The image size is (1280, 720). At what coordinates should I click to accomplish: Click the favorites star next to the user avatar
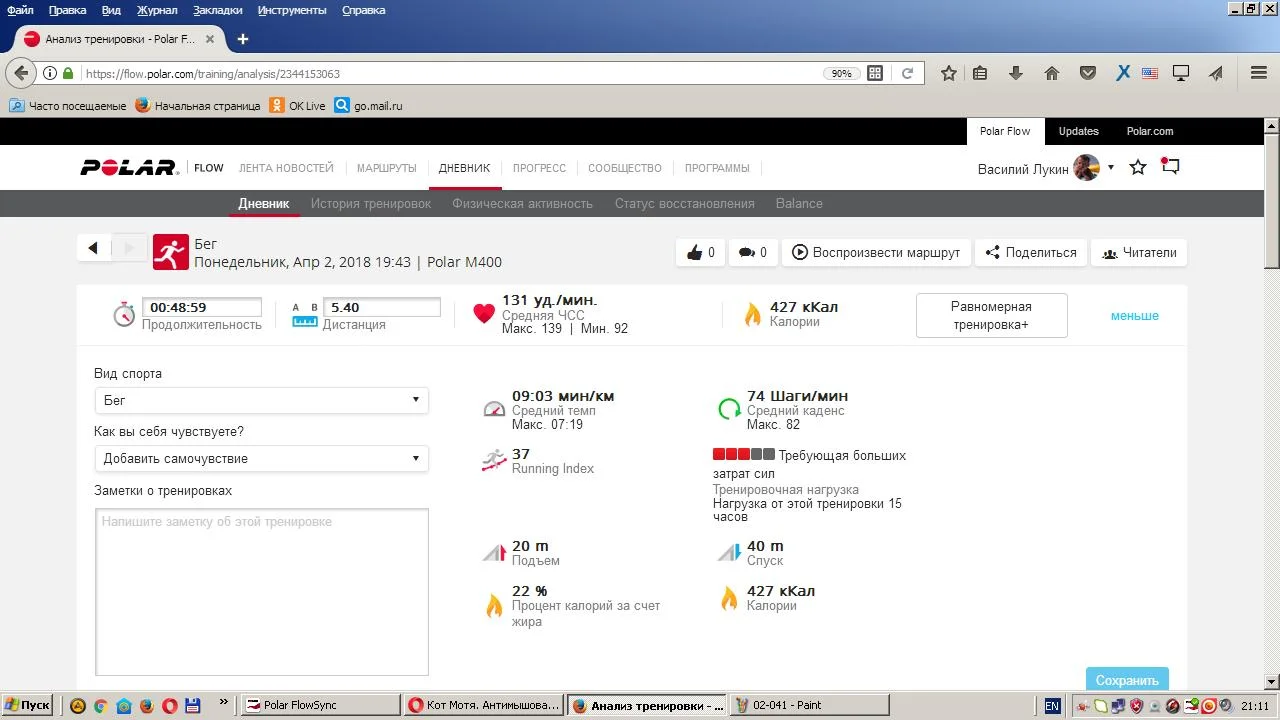pos(1138,167)
